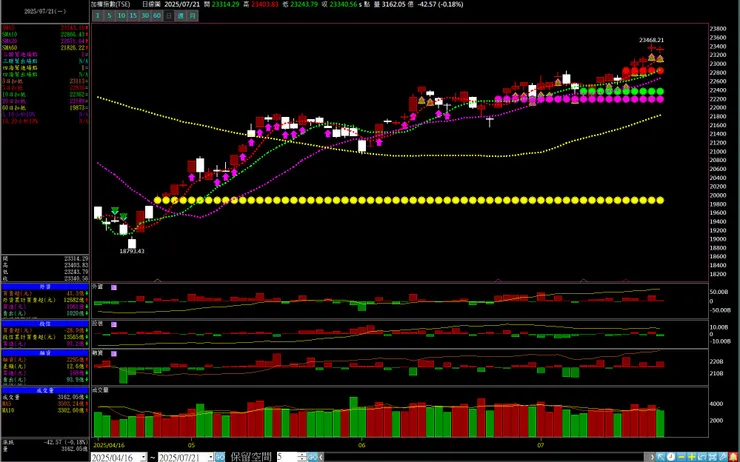Click the SMA20 legend row

point(45,41)
